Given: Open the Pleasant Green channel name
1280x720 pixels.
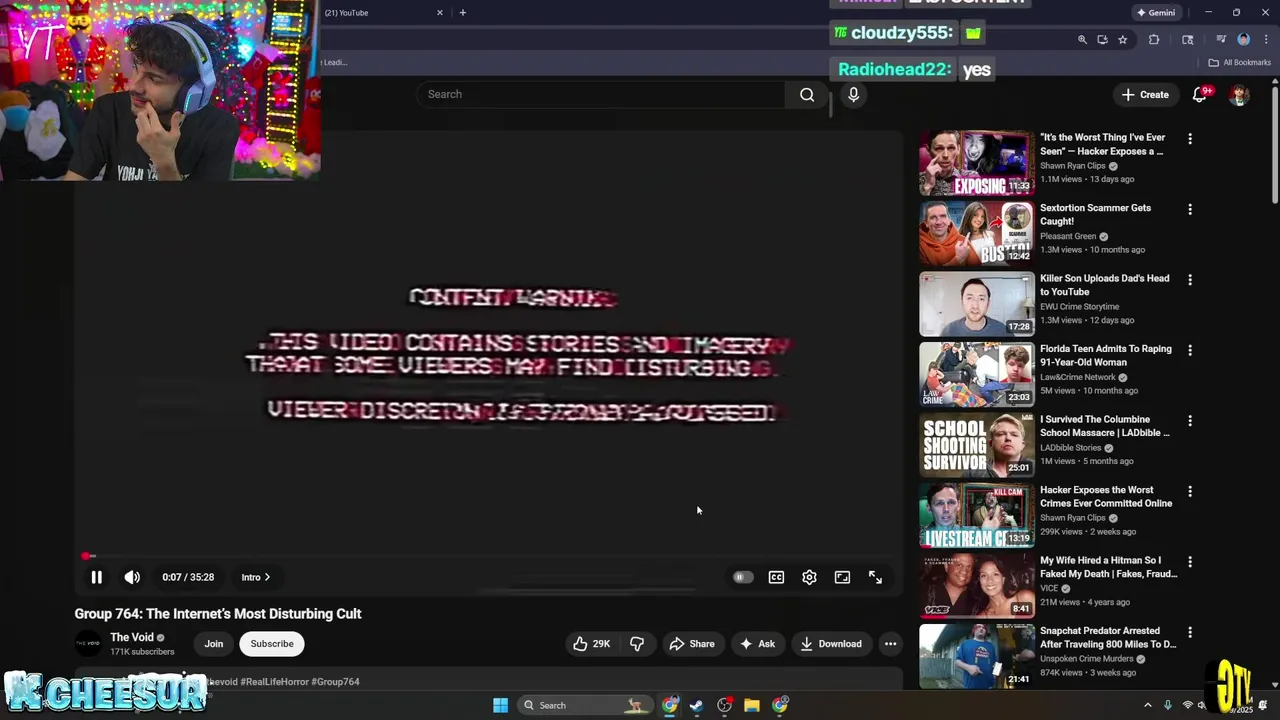Looking at the screenshot, I should click(1068, 236).
